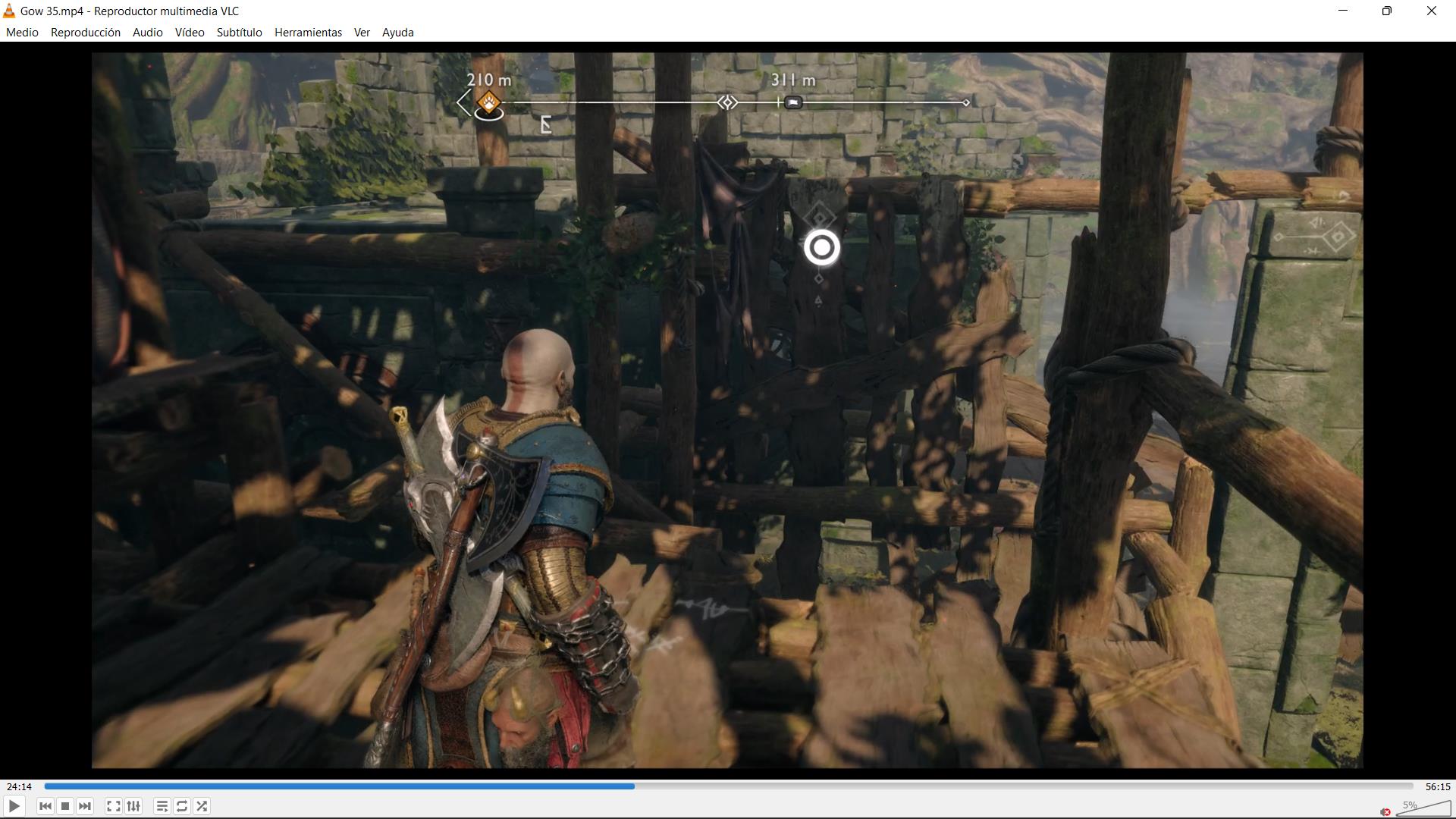This screenshot has width=1456, height=819.
Task: Open the Vídeo menu
Action: point(190,33)
